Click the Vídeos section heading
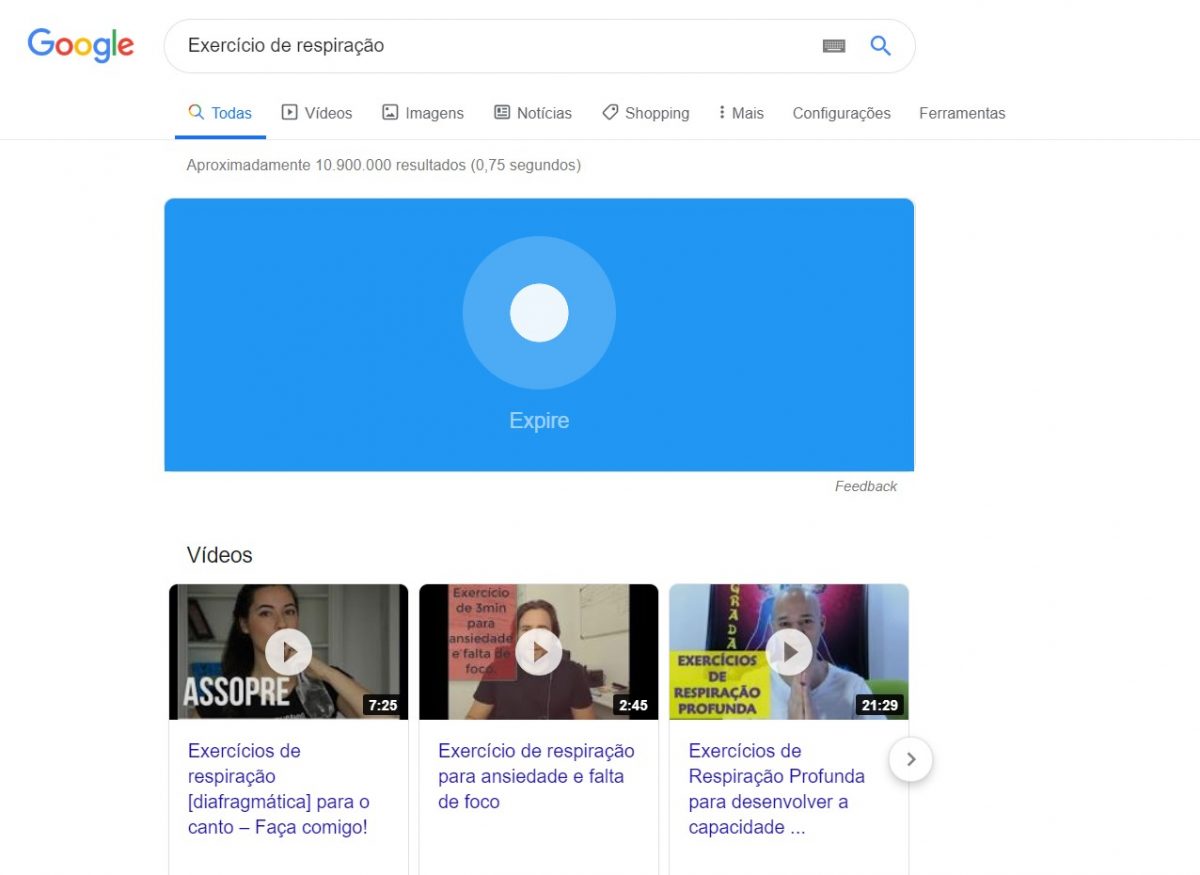 (x=219, y=555)
